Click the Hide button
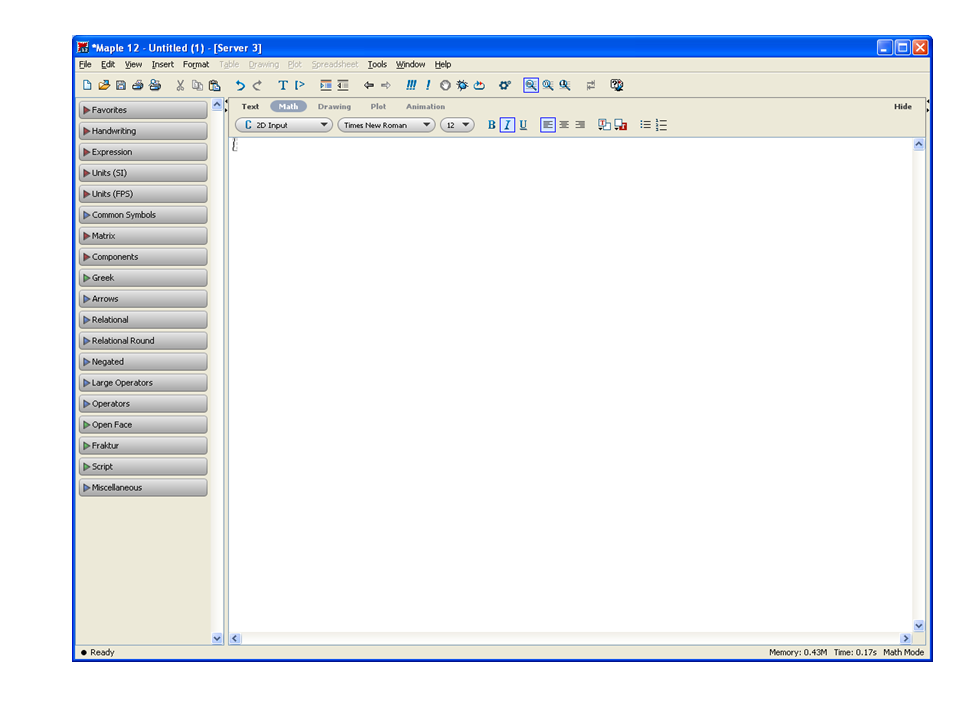This screenshot has width=960, height=720. (x=902, y=107)
